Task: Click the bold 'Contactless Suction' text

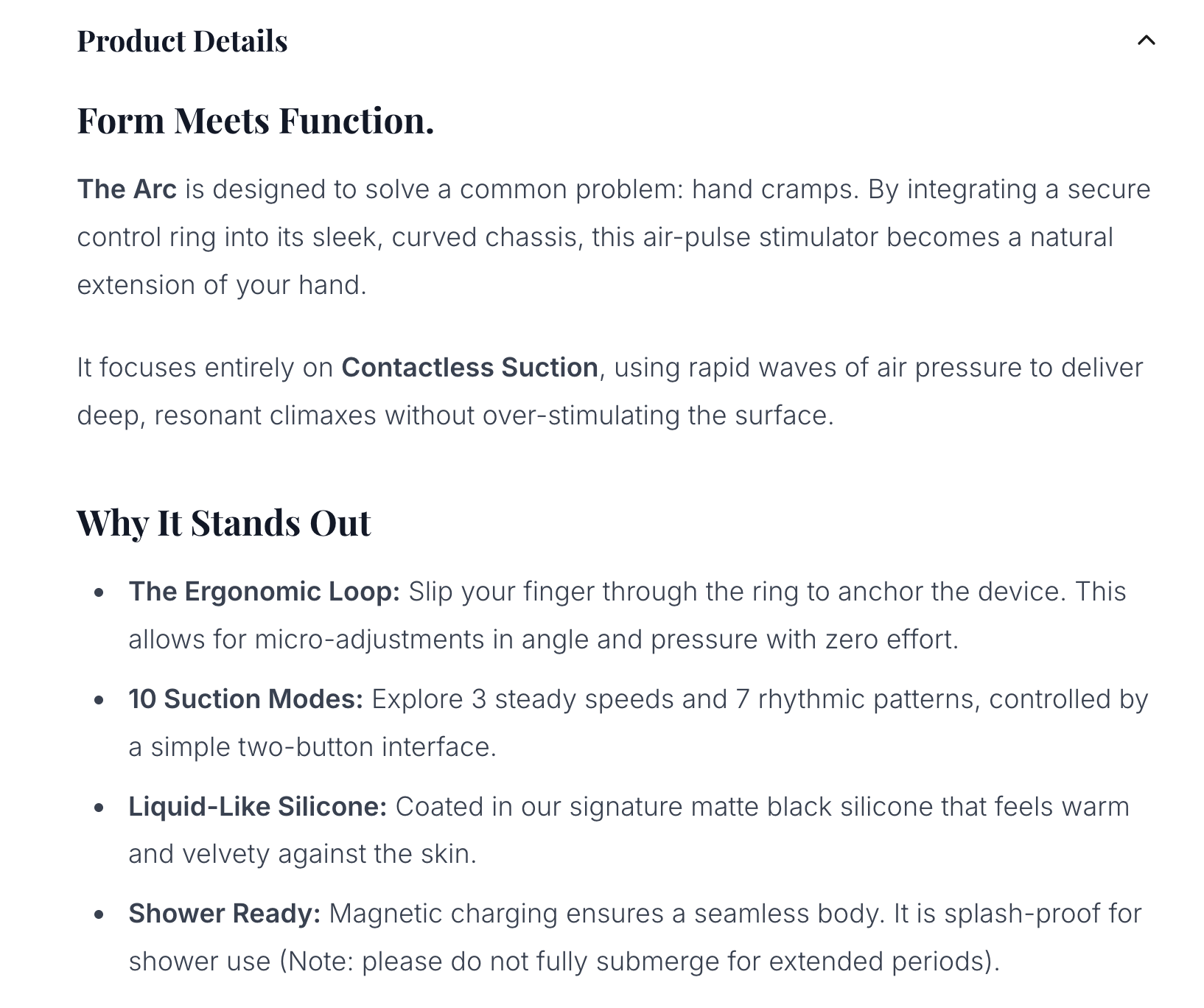Action: 469,368
